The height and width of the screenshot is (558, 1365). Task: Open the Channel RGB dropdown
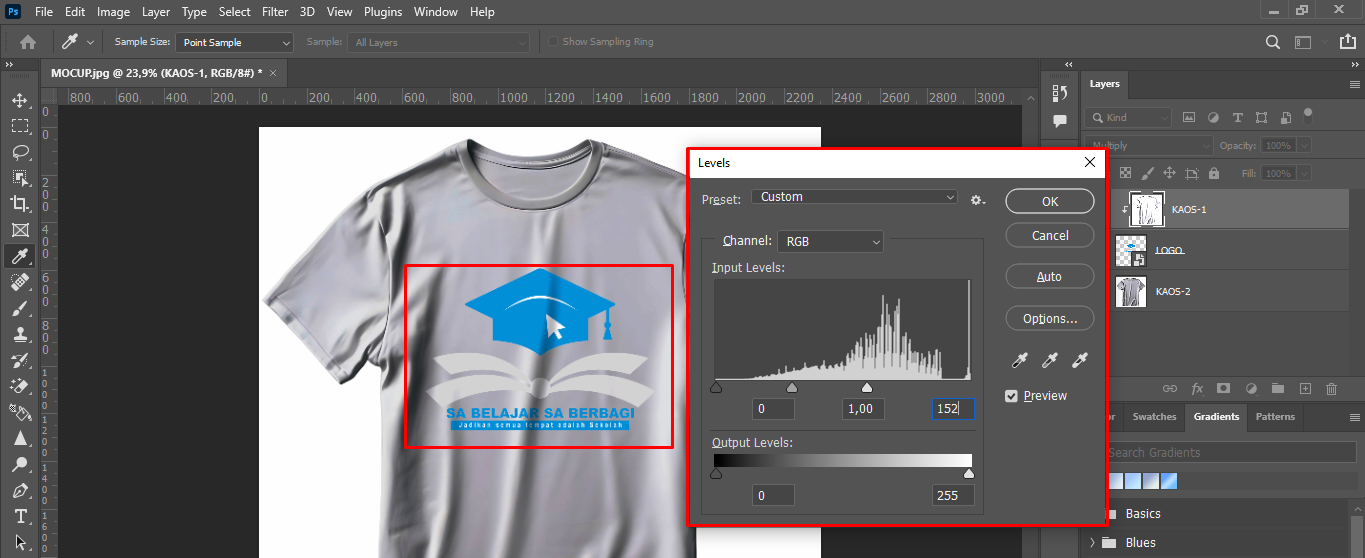[x=830, y=241]
